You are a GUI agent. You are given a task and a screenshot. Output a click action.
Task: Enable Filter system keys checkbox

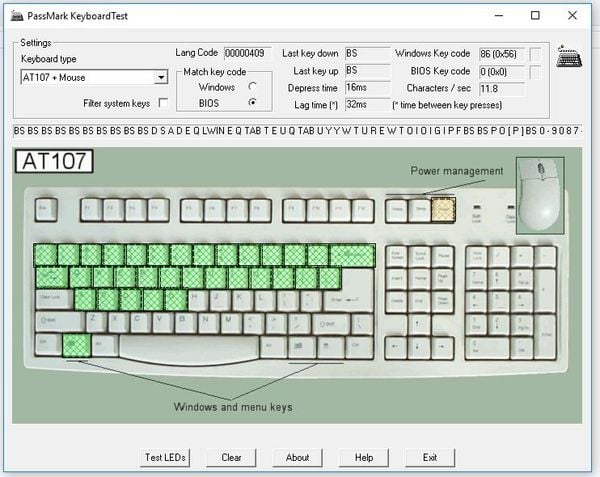(163, 103)
